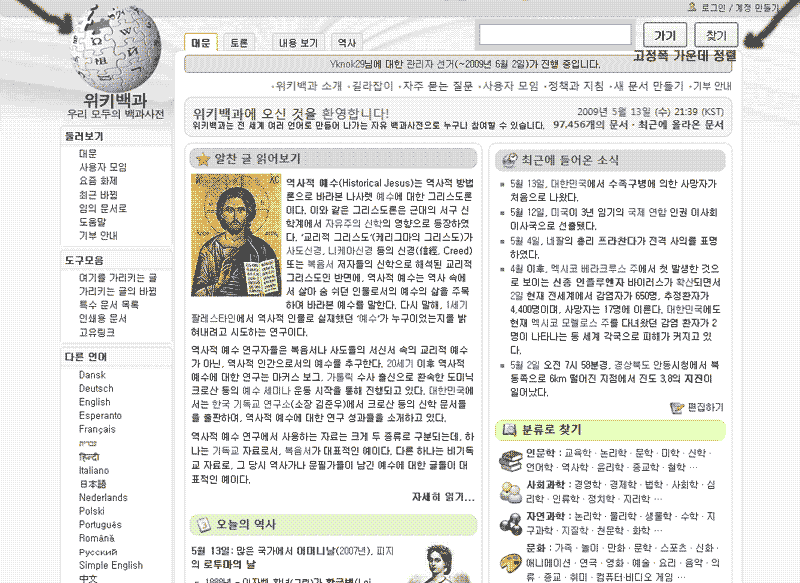Open 특수 문서 목록 tool link
The image size is (800, 583).
(x=109, y=305)
